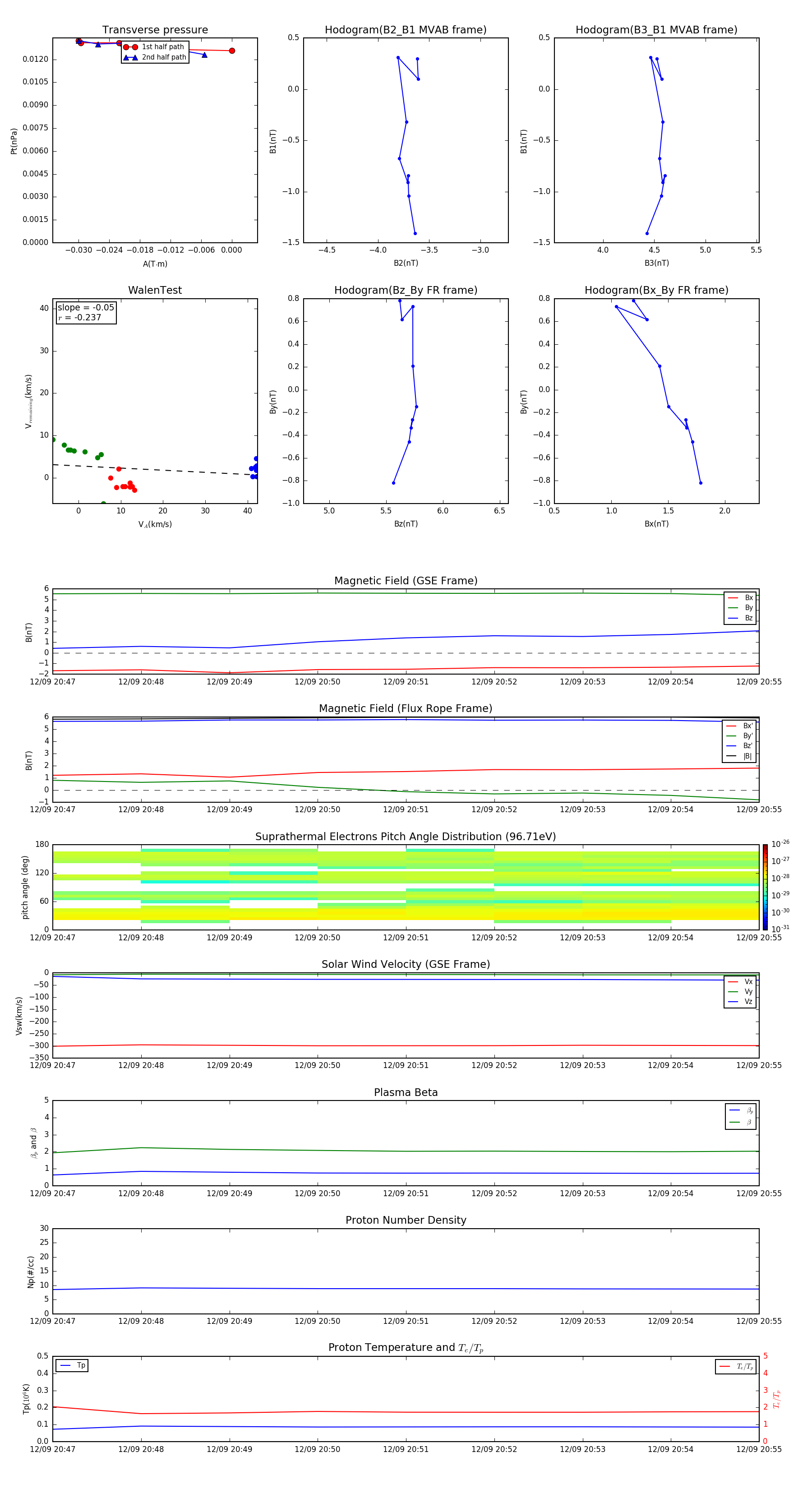Screen dimensions: 812x1489
Task: Click the |B| legend entry in Flux Rope plot
Action: (x=739, y=756)
